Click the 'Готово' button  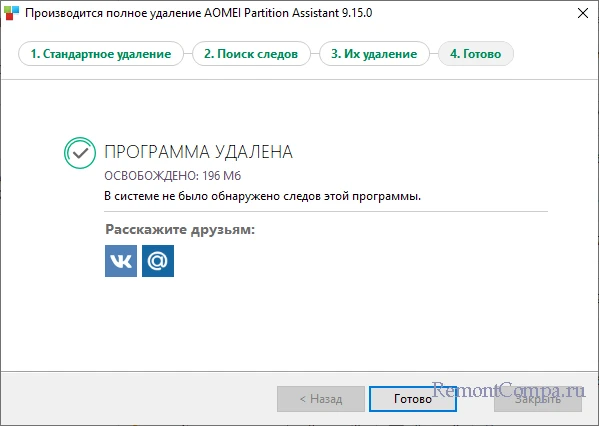pos(413,399)
